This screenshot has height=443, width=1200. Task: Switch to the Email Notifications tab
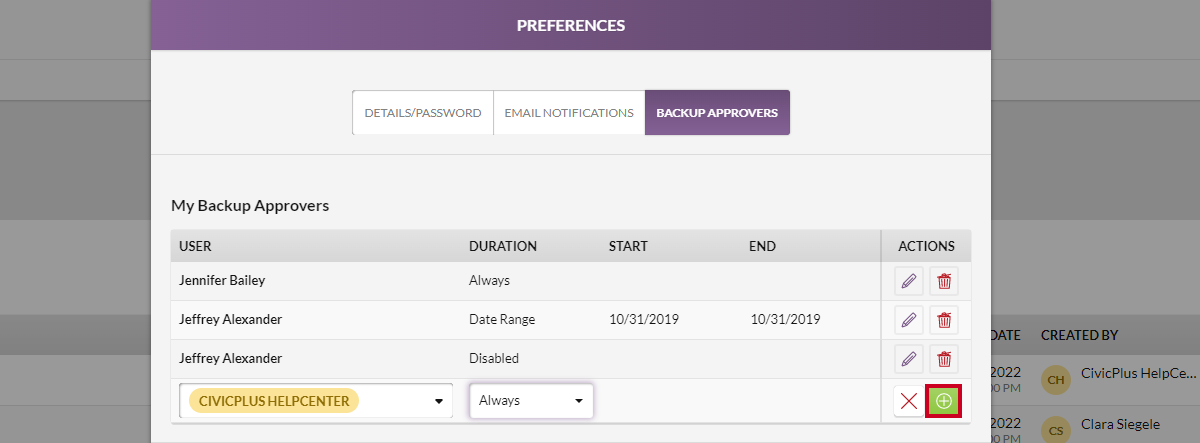pyautogui.click(x=569, y=113)
